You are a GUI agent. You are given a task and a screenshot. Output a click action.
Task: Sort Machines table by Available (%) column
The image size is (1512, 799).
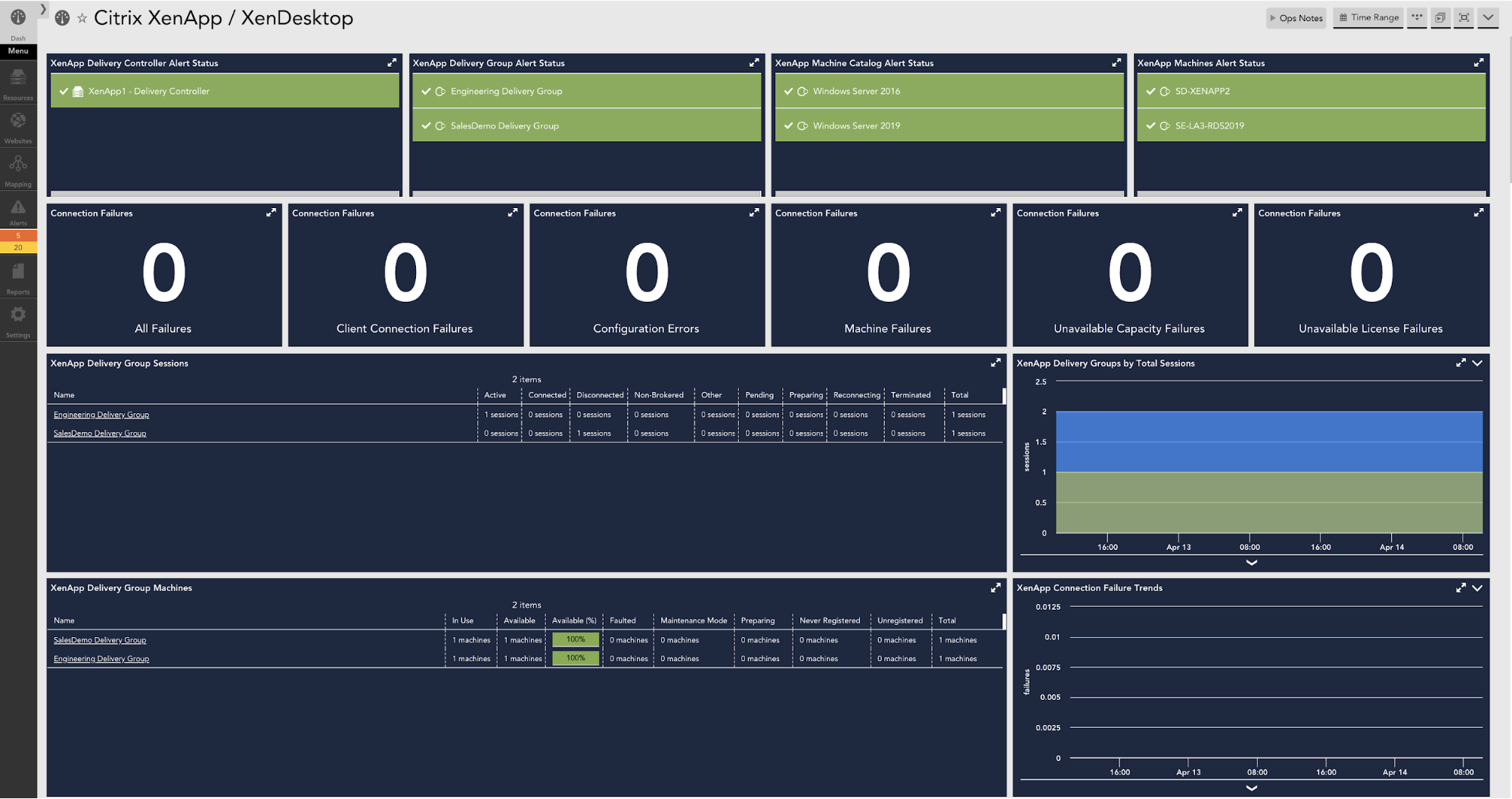(574, 620)
